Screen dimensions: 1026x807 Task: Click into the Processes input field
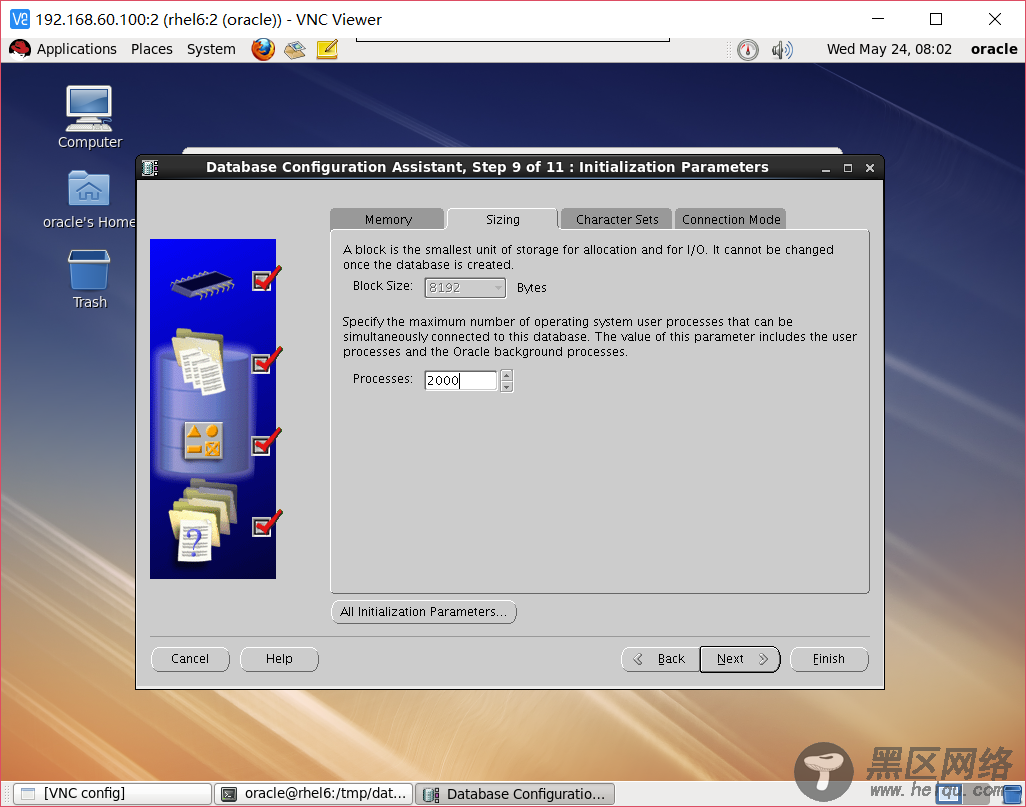[x=461, y=380]
